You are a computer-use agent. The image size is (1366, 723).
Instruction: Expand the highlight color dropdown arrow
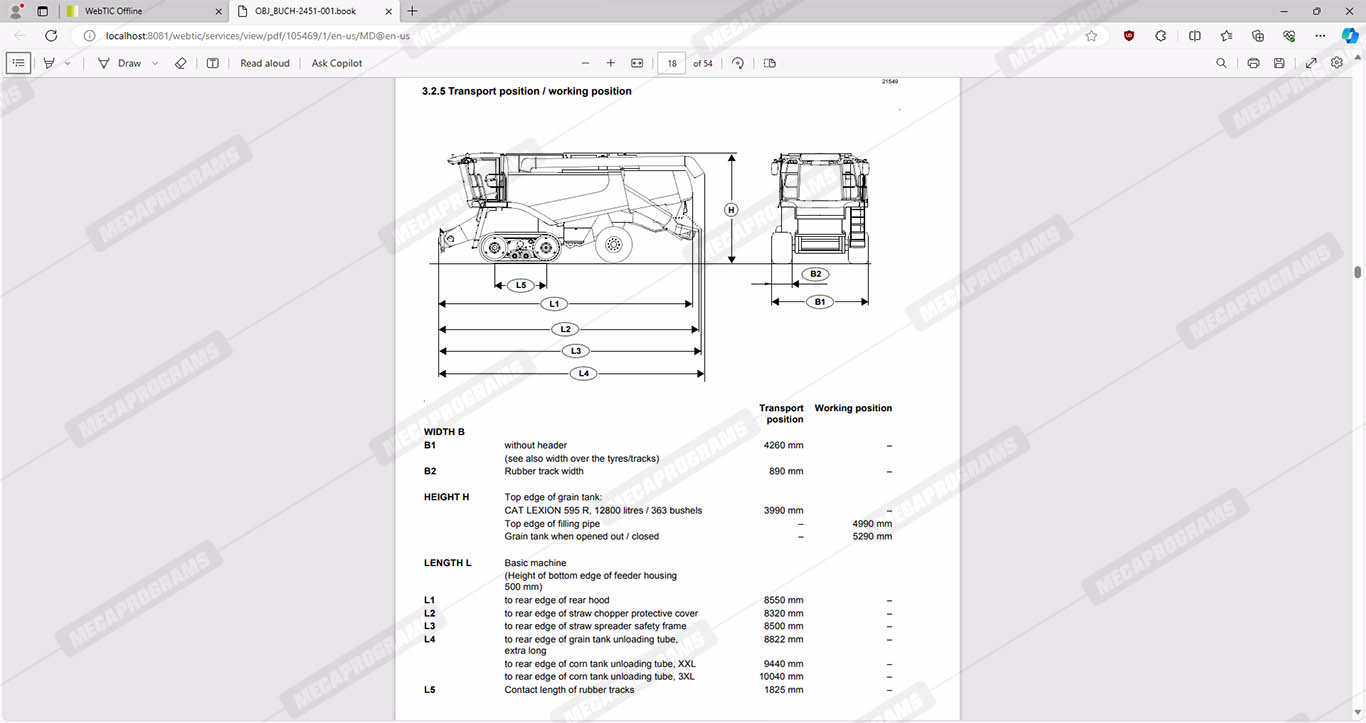(x=68, y=63)
